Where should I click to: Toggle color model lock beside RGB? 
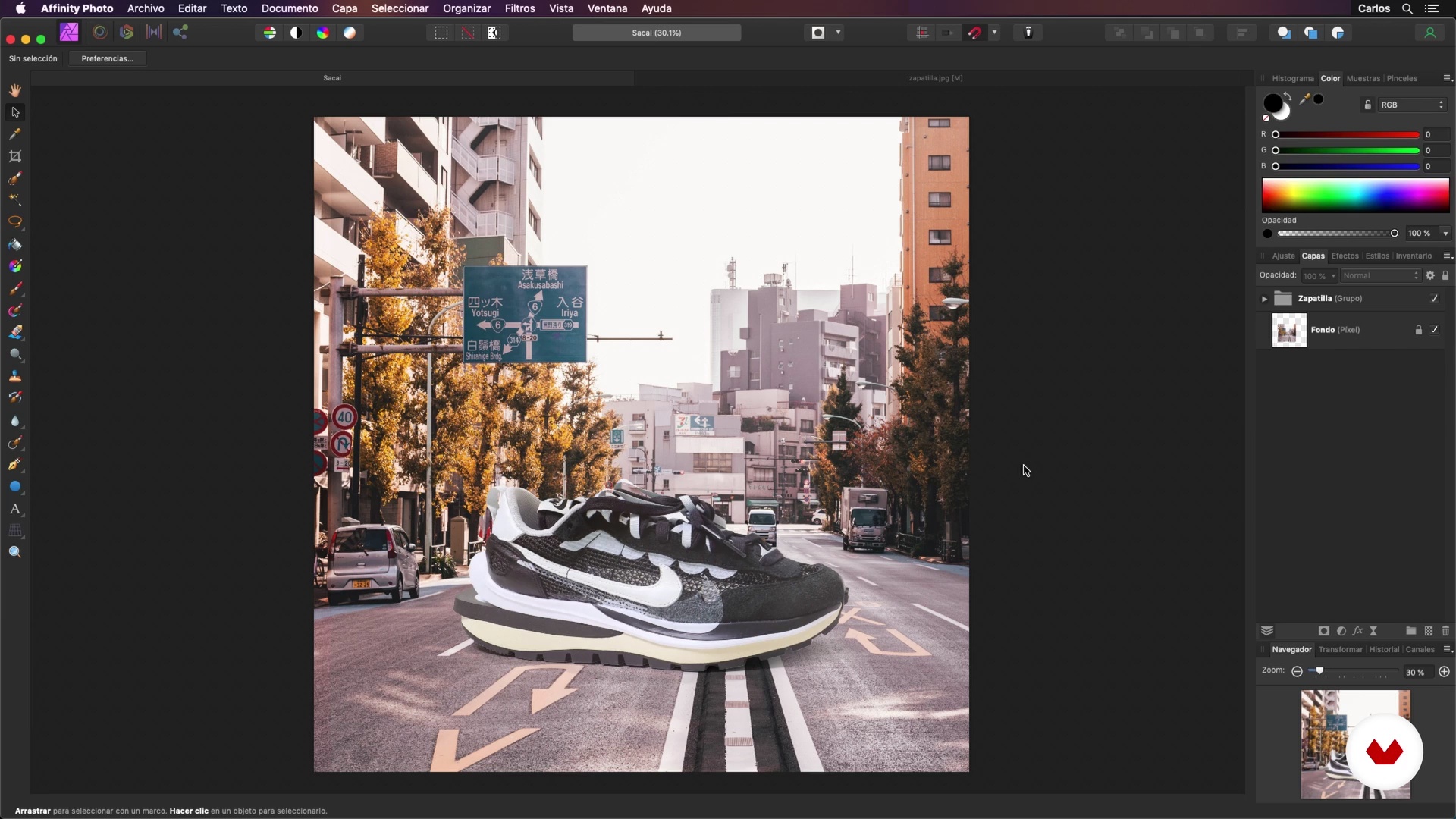tap(1368, 105)
